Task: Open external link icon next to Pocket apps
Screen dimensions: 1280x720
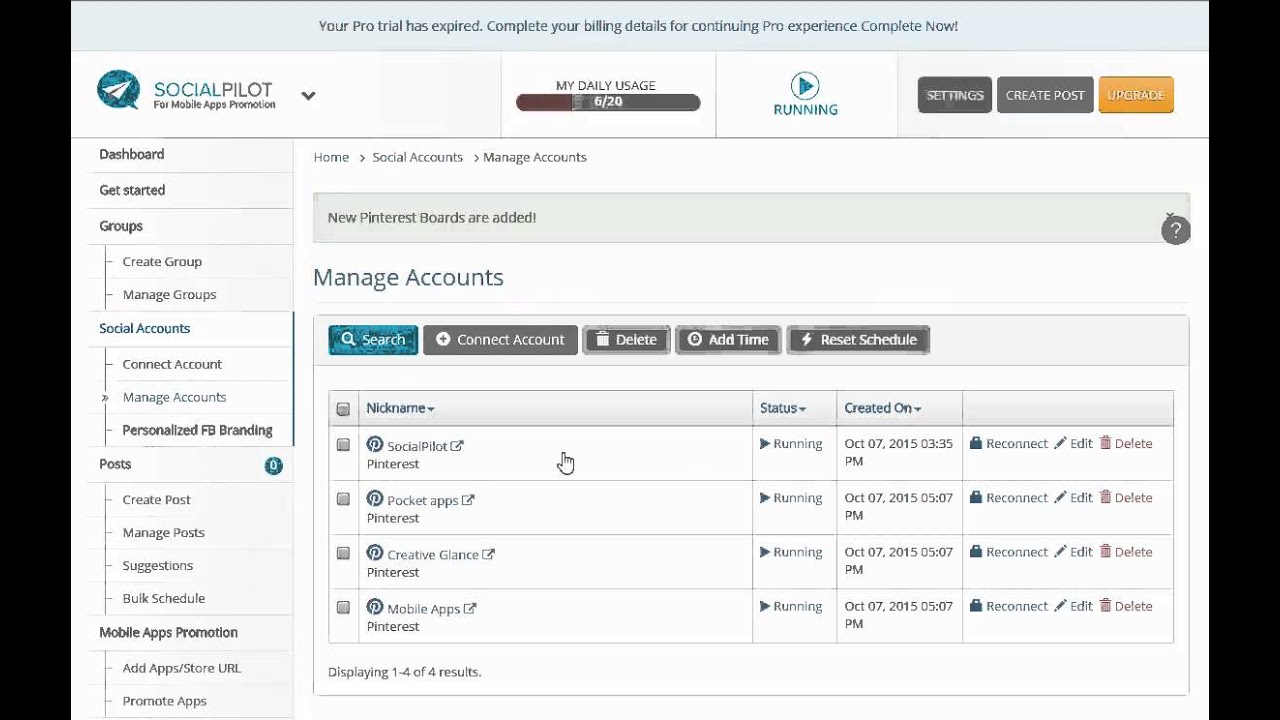Action: (468, 500)
